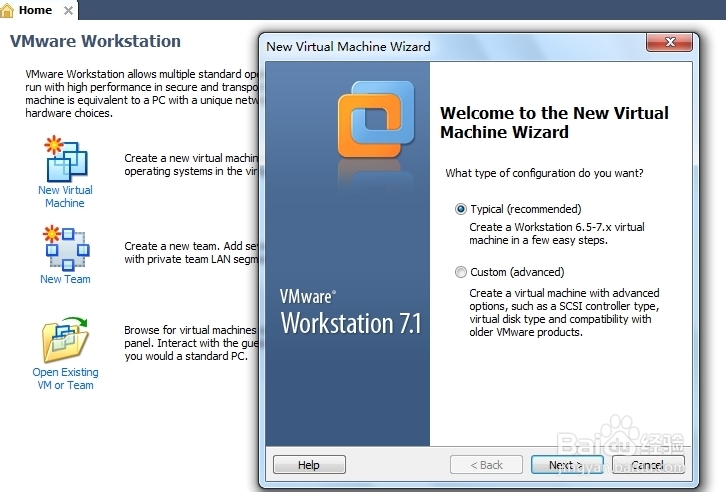
Task: Click the Open Existing VM folder icon
Action: pyautogui.click(x=65, y=340)
